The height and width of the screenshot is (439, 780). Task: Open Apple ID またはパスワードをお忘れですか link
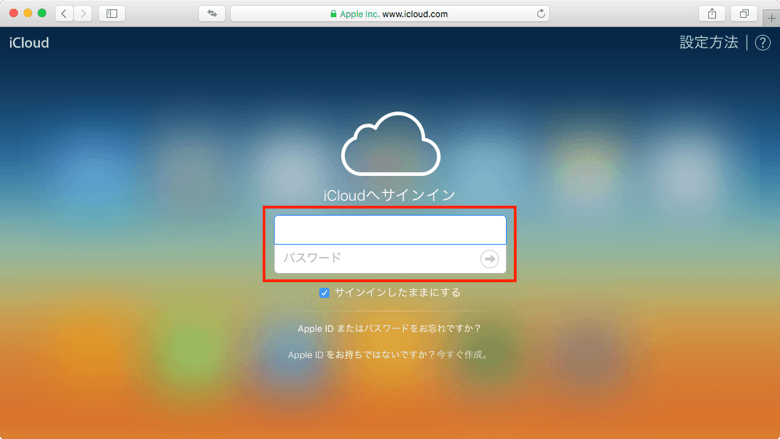(389, 329)
